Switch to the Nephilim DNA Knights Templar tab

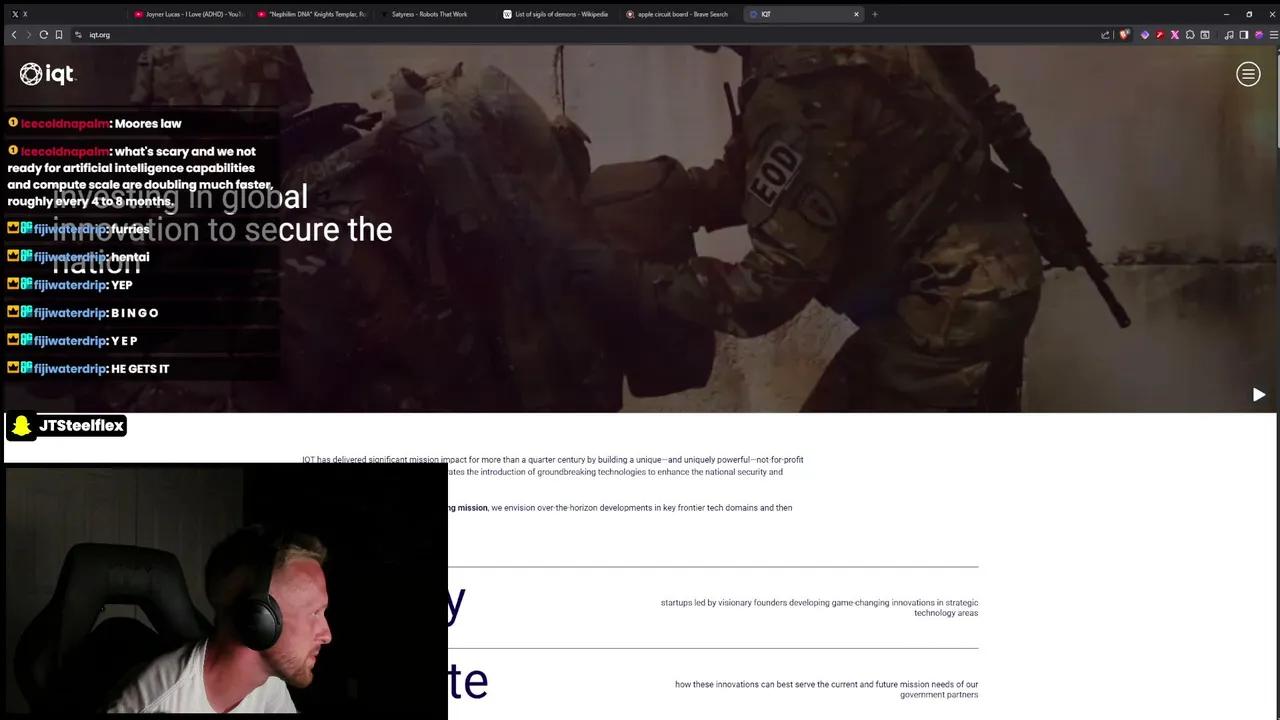pyautogui.click(x=312, y=14)
